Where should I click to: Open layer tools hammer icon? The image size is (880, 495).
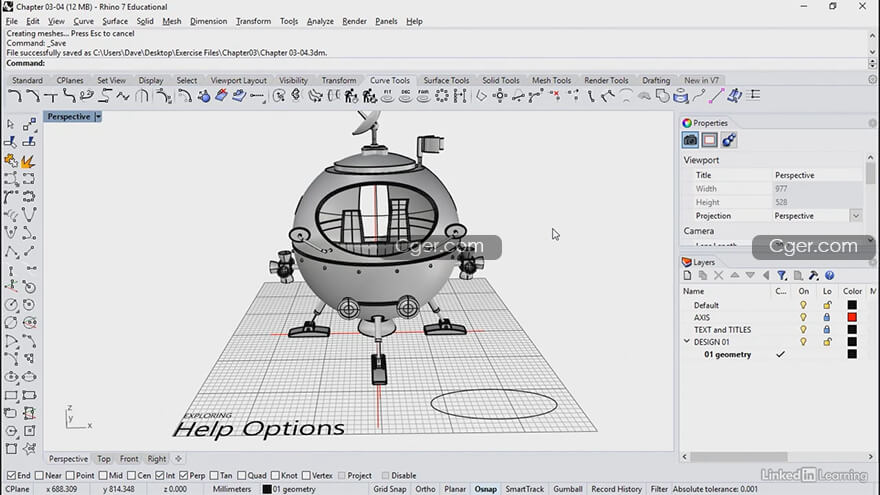[813, 276]
